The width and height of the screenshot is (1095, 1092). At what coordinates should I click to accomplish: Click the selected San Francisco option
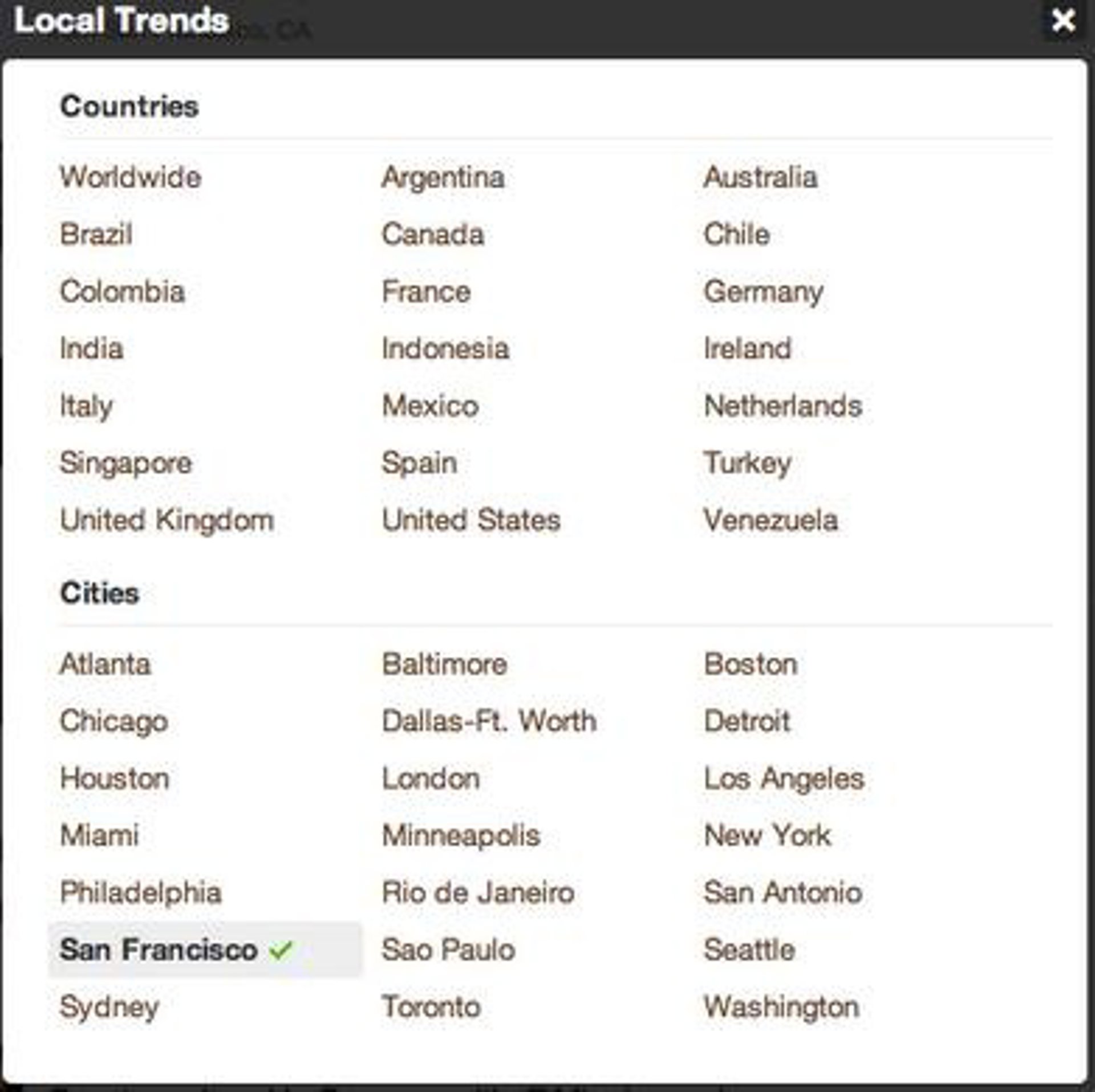159,950
